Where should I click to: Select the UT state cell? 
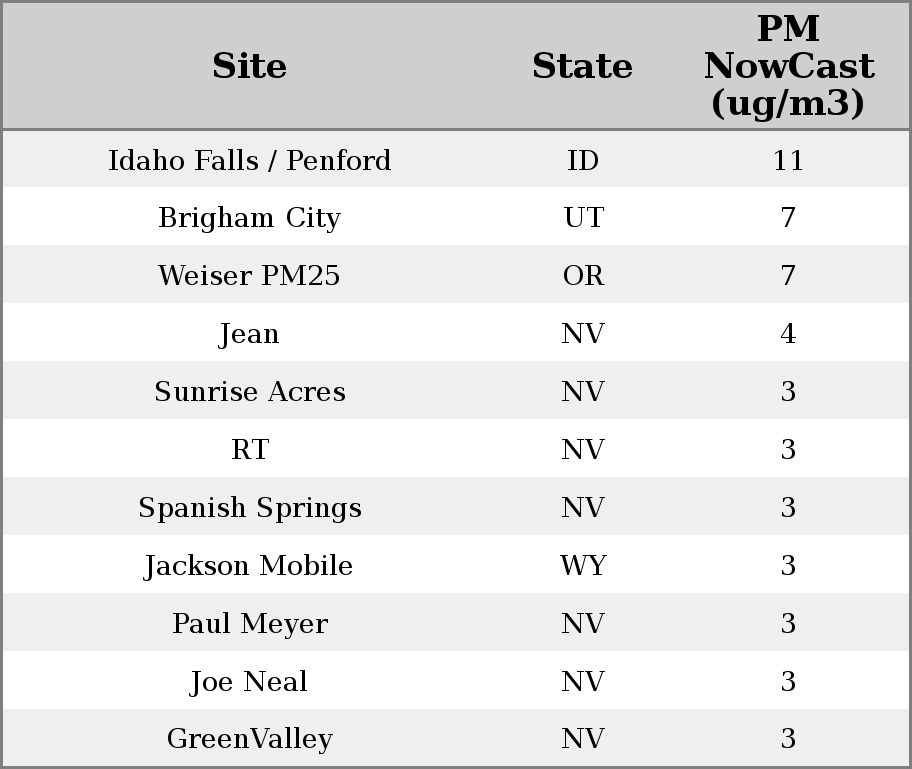[583, 218]
